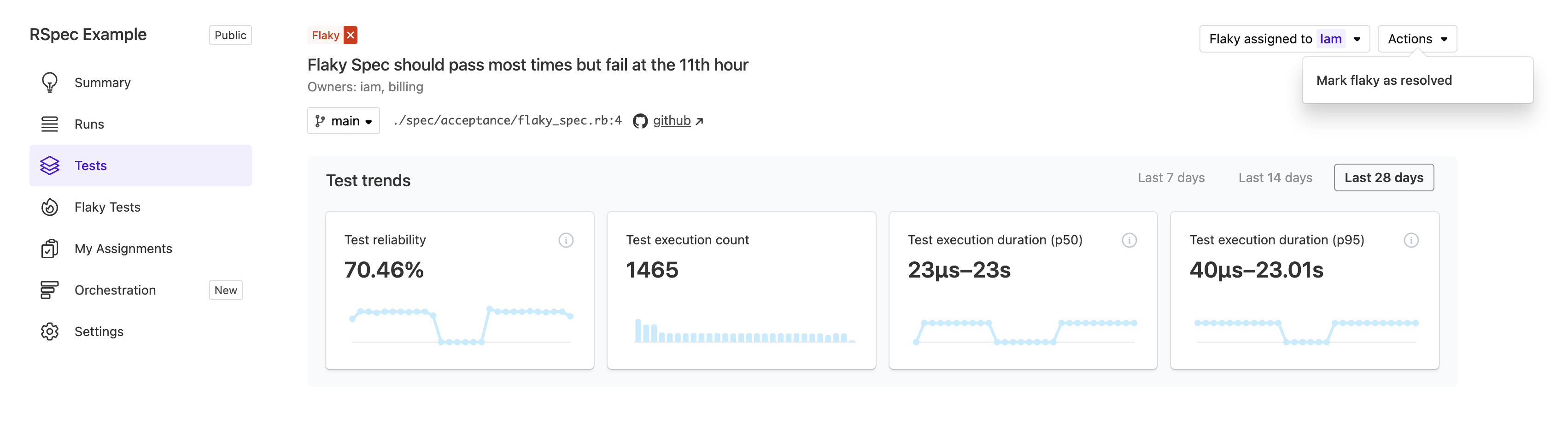This screenshot has height=426, width=1568.
Task: Open Settings via the gear icon
Action: 49,331
